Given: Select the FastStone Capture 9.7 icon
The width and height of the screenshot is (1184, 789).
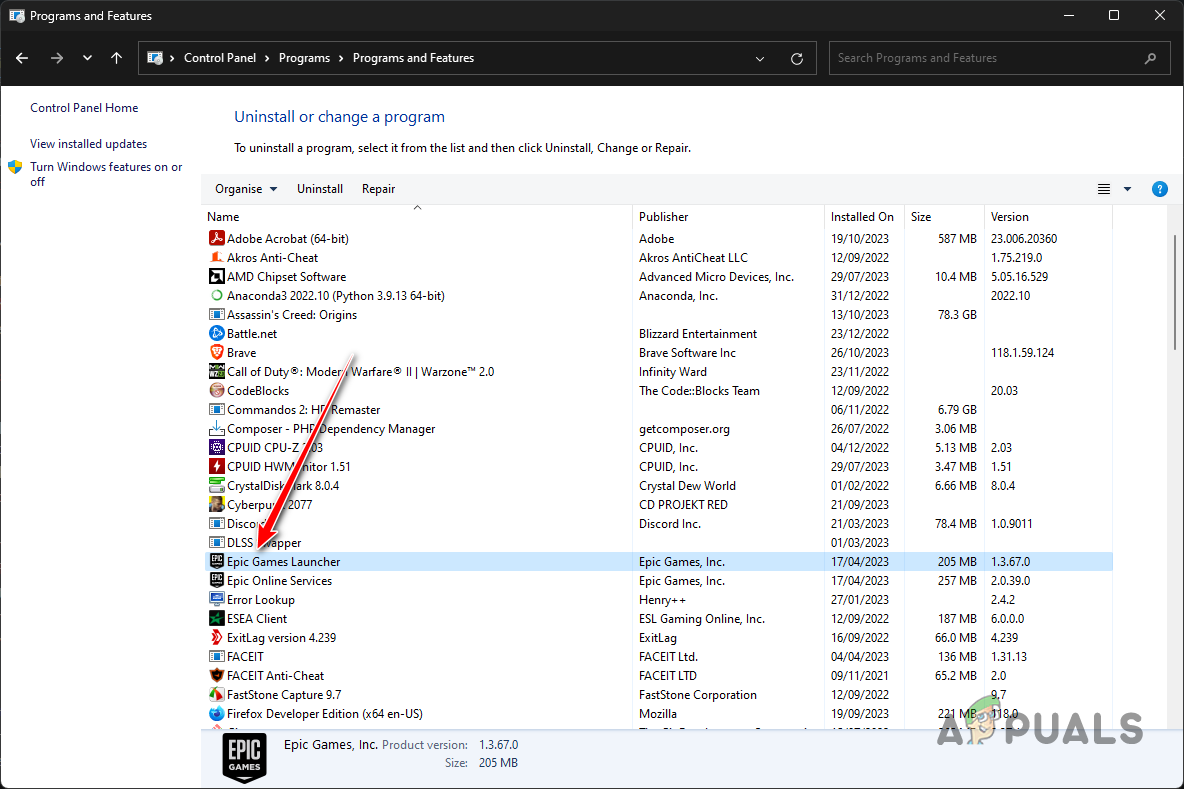Looking at the screenshot, I should pos(217,694).
